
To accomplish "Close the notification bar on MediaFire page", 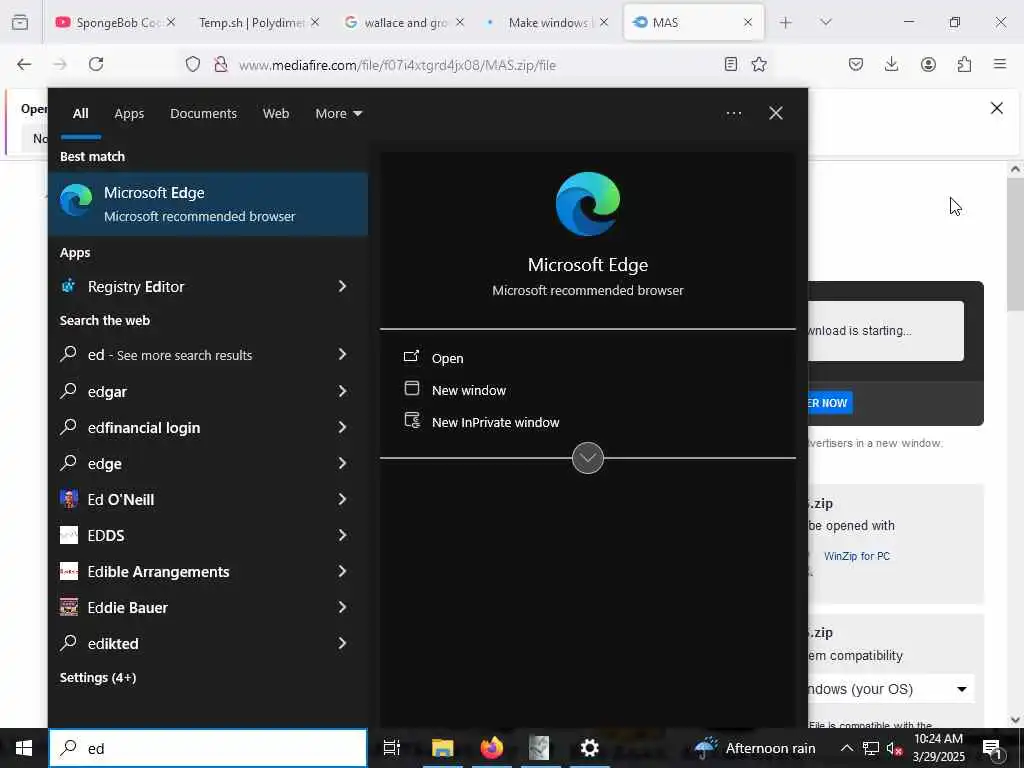I will coord(997,108).
